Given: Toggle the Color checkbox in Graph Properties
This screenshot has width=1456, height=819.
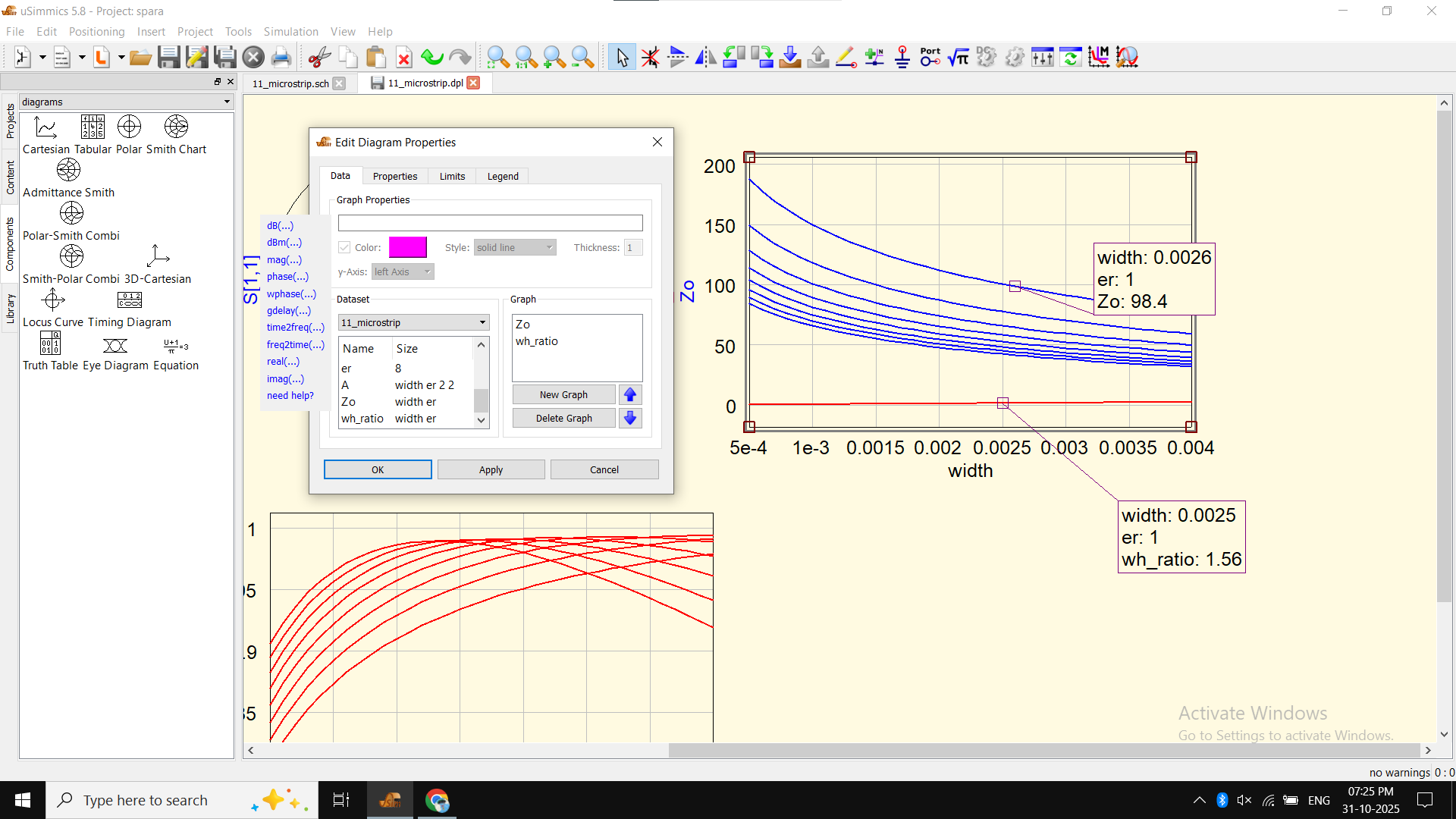Looking at the screenshot, I should tap(344, 248).
